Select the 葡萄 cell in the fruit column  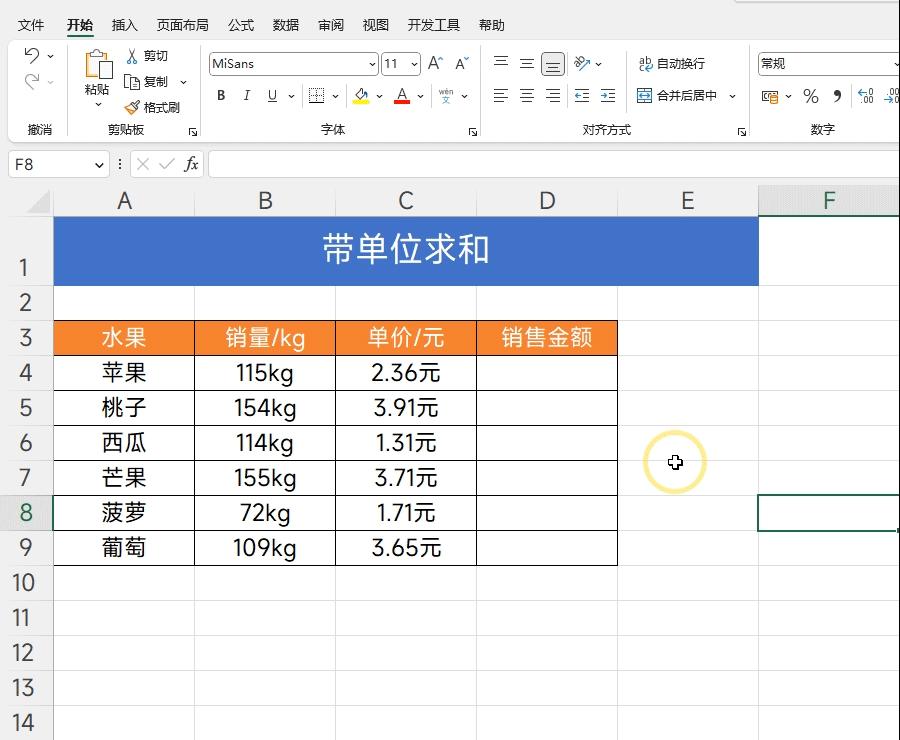(124, 547)
